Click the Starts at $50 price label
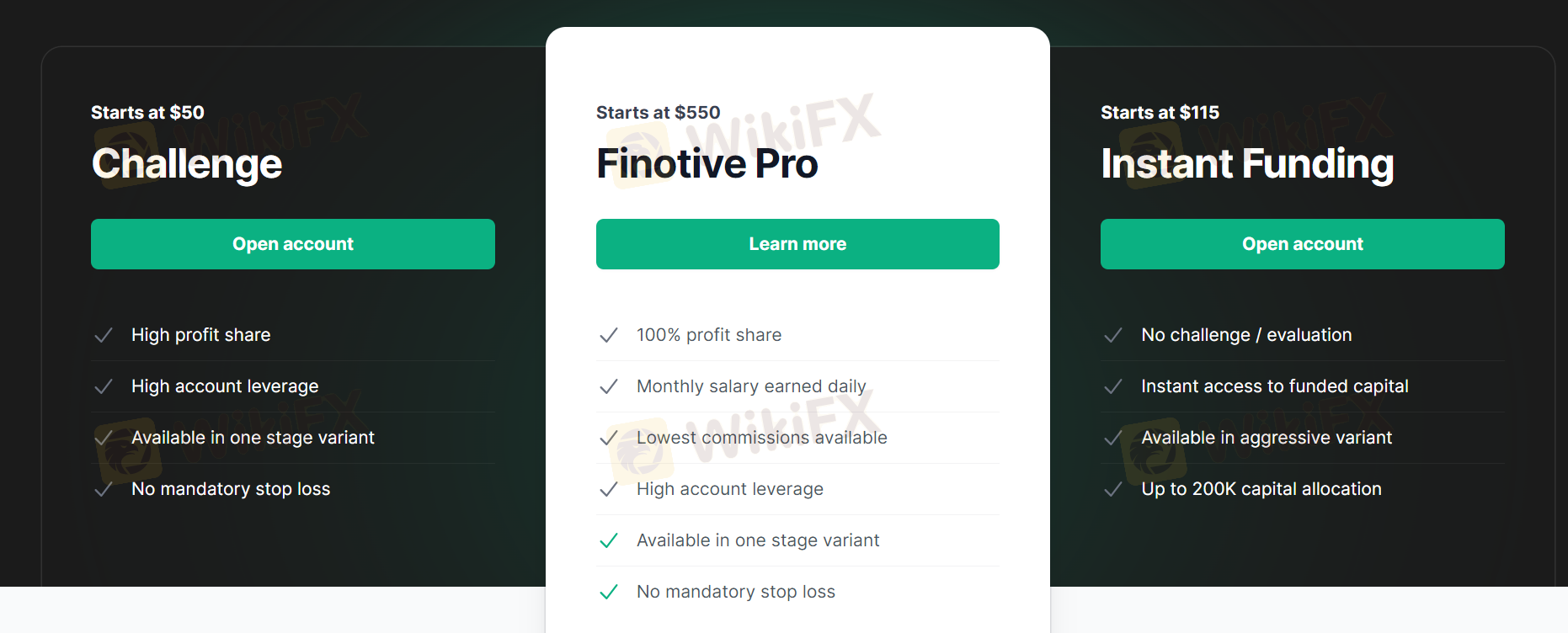Viewport: 1568px width, 633px height. (147, 113)
